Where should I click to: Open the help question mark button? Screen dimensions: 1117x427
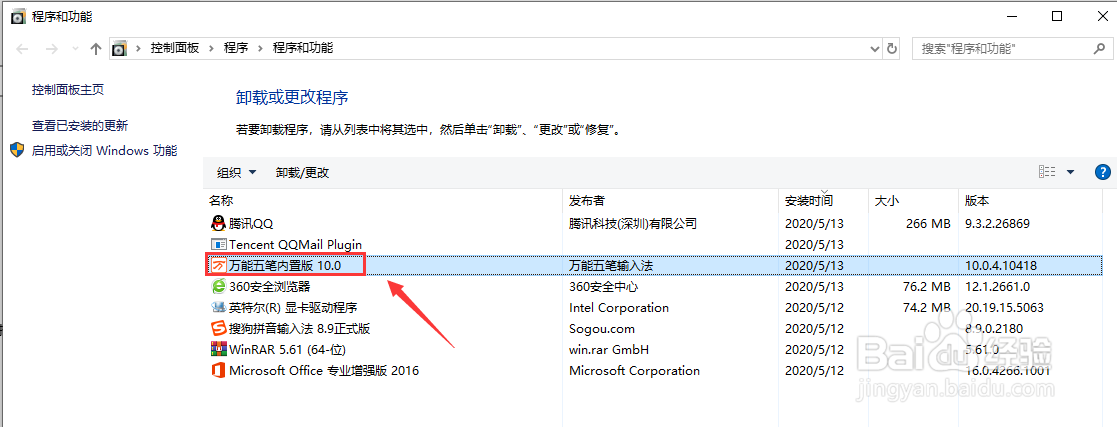(x=1103, y=172)
